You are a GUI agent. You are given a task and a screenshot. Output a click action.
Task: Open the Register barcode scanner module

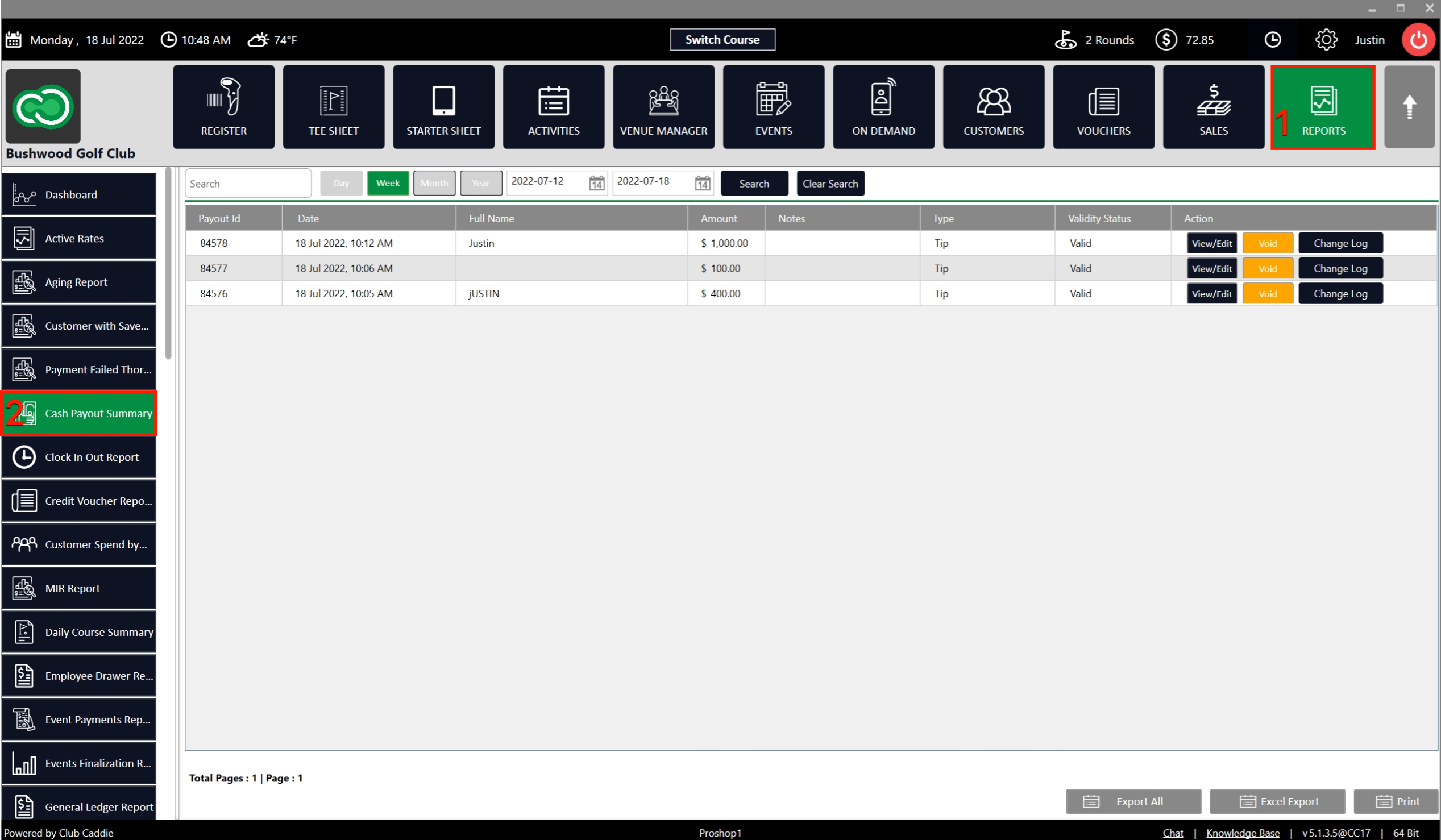pyautogui.click(x=223, y=107)
